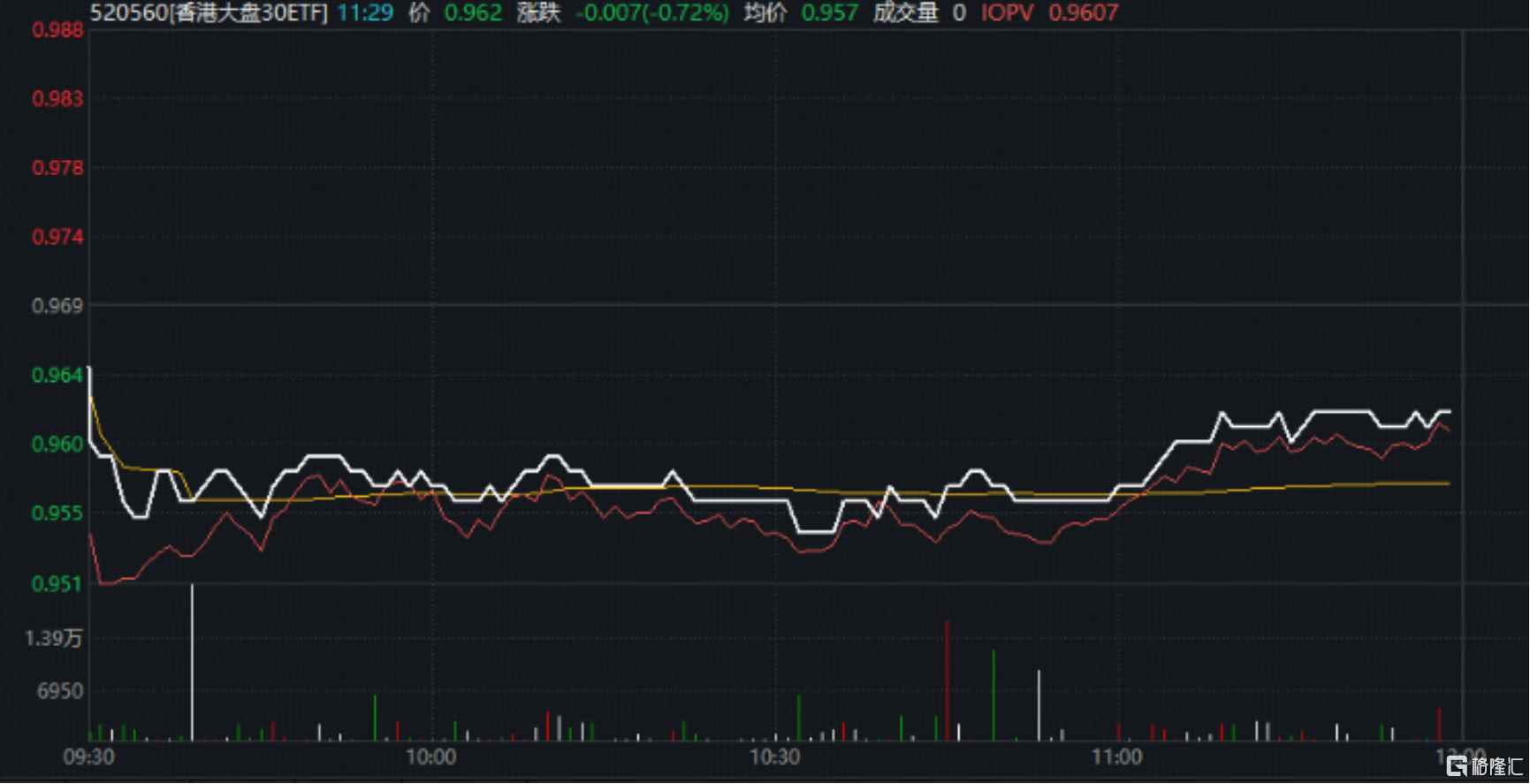Viewport: 1530px width, 784px height.
Task: Click the 0.969 gray price axis label
Action: coord(57,306)
